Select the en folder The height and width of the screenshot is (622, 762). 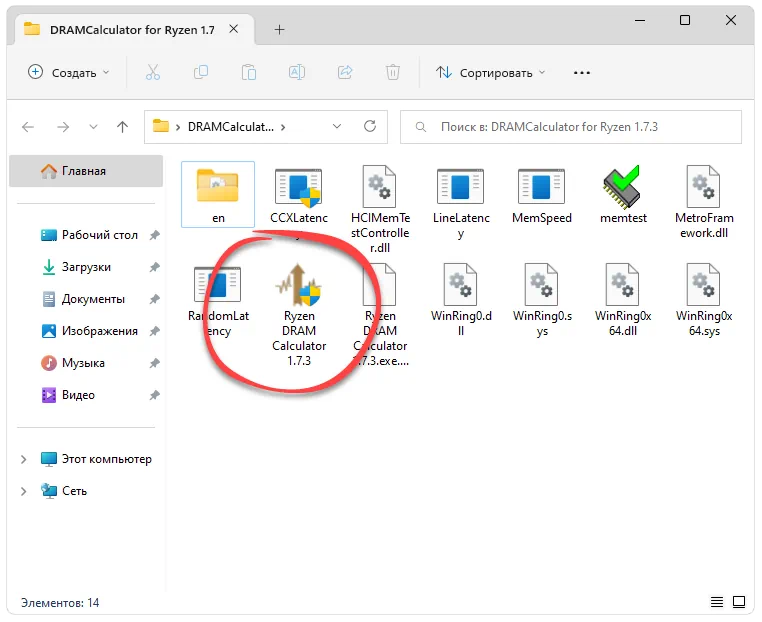point(218,194)
